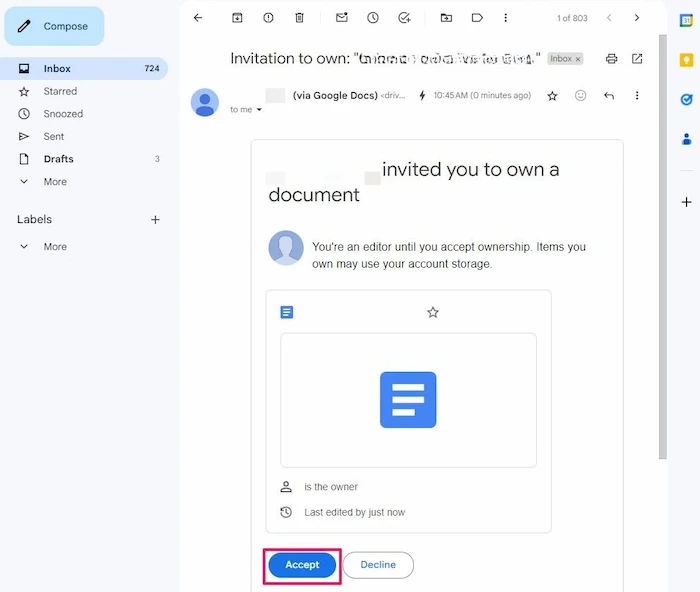Click 'Last edited by just now' text
The height and width of the screenshot is (592, 700).
click(354, 512)
